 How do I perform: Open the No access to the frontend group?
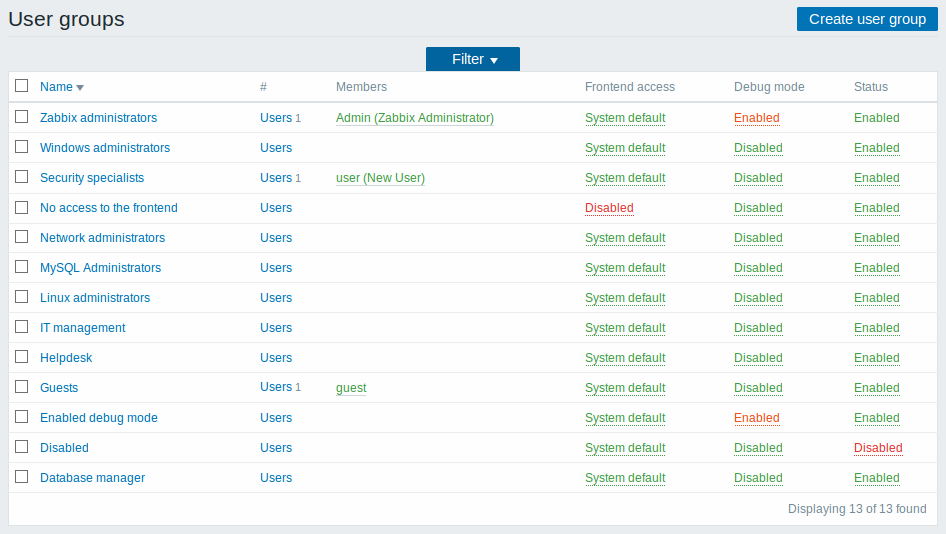tap(109, 208)
